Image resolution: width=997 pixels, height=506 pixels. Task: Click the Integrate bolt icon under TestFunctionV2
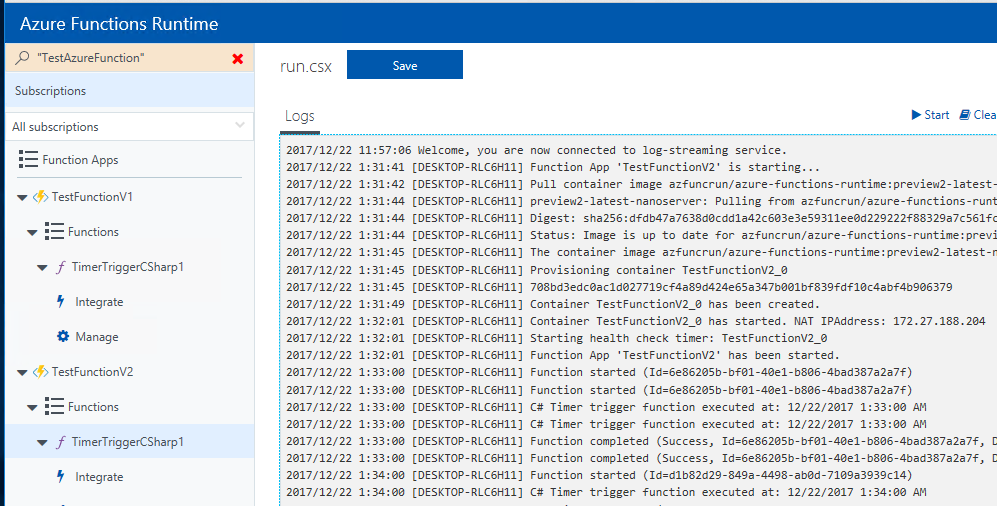coord(61,476)
